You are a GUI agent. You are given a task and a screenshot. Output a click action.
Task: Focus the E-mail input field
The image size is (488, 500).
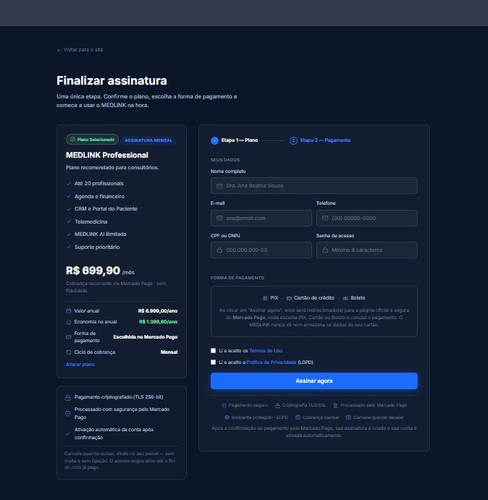pyautogui.click(x=261, y=218)
